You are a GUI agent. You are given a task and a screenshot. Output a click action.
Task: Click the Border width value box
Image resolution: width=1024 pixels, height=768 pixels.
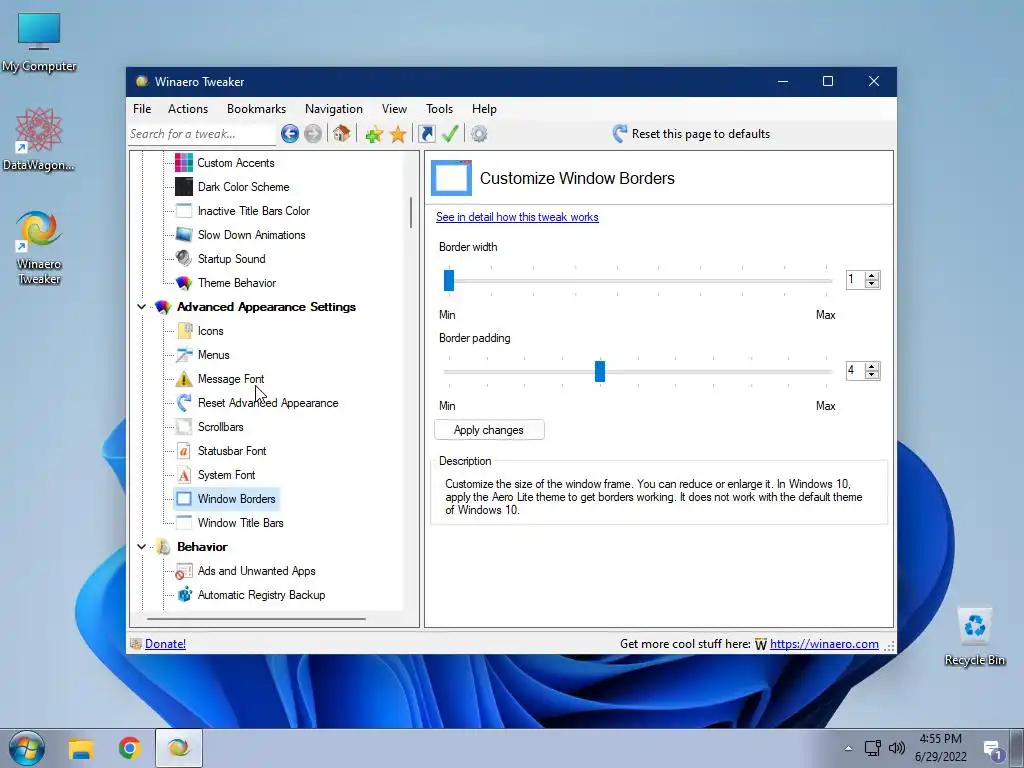[x=855, y=280]
